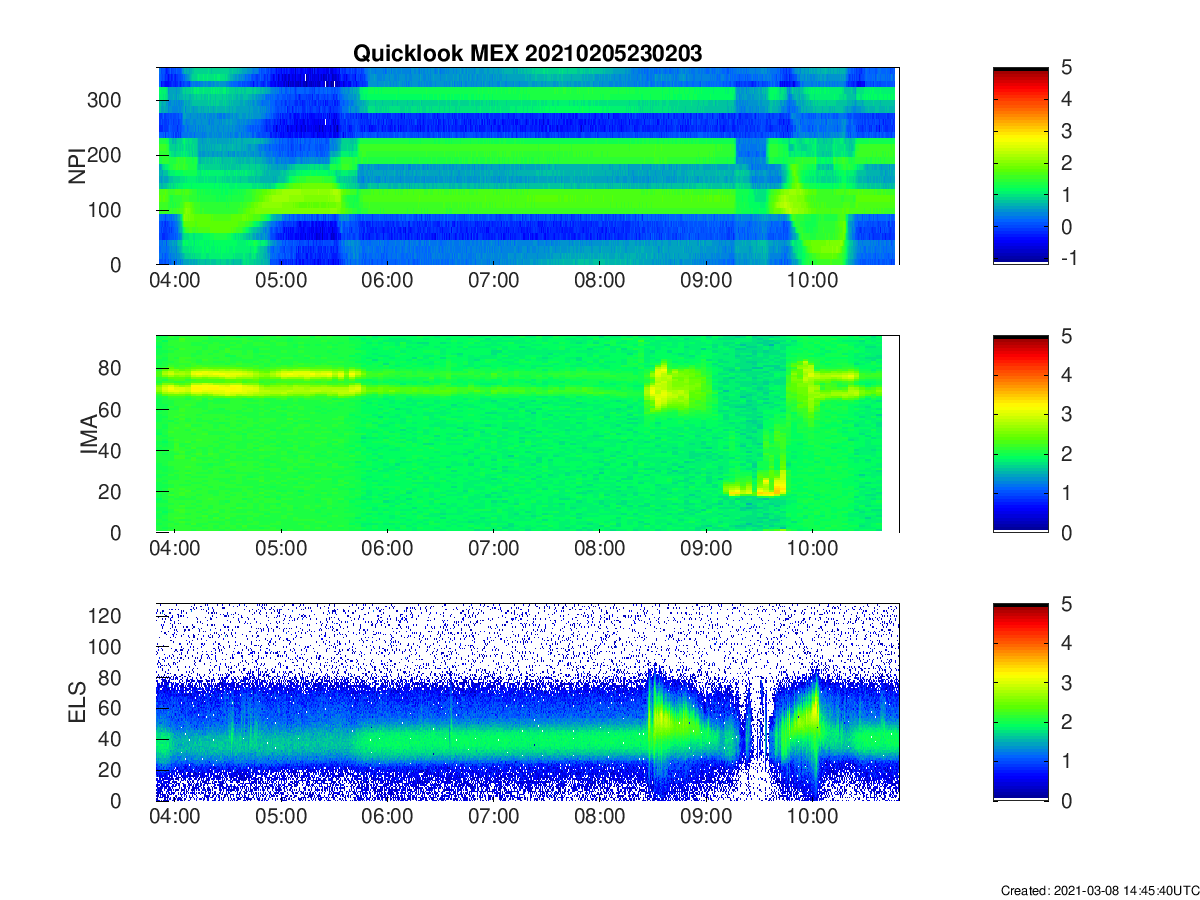Click the NPI spectrogram panel
The width and height of the screenshot is (1200, 900).
click(527, 166)
